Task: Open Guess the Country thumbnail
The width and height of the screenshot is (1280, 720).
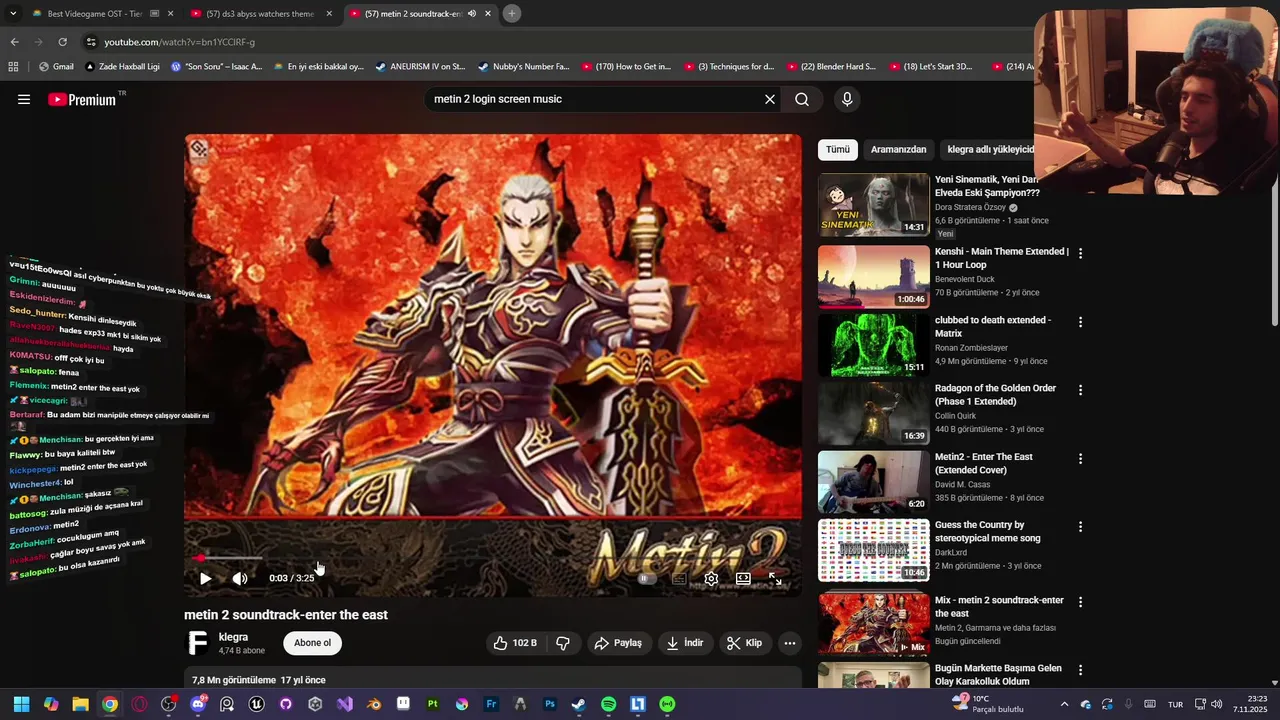Action: [874, 550]
